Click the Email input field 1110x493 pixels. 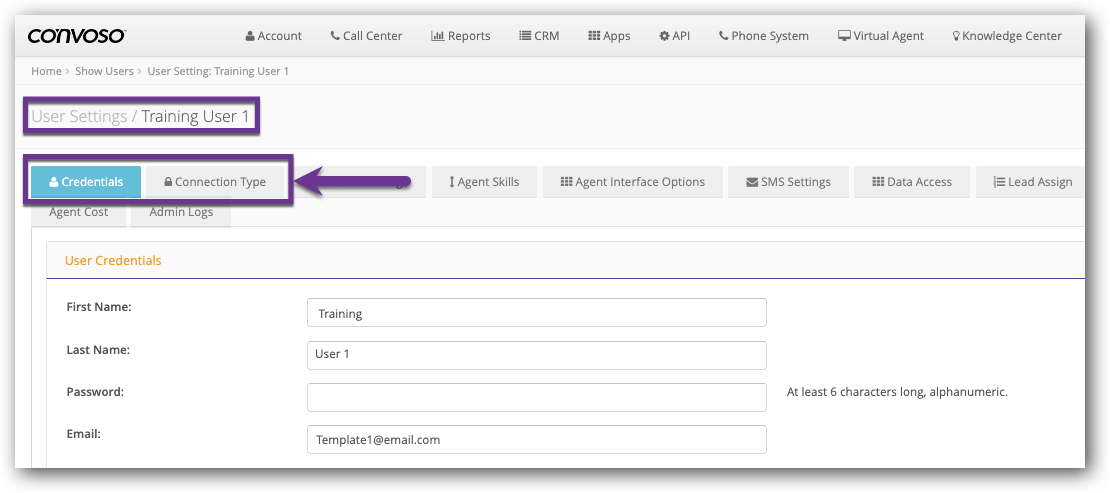(x=536, y=439)
